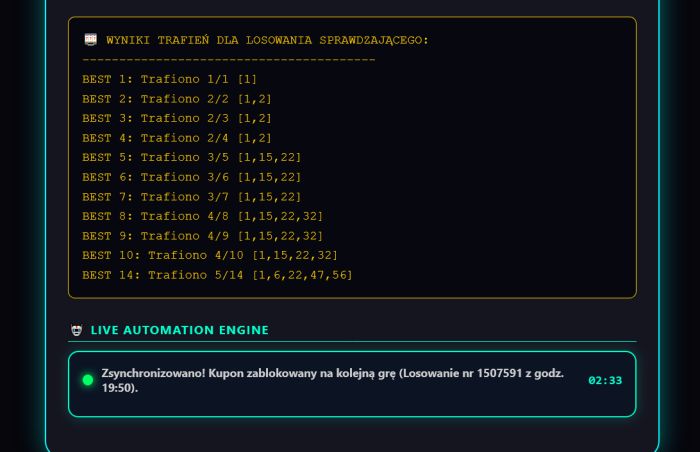Click the green status dot indicator
This screenshot has height=452, width=700.
coord(88,380)
